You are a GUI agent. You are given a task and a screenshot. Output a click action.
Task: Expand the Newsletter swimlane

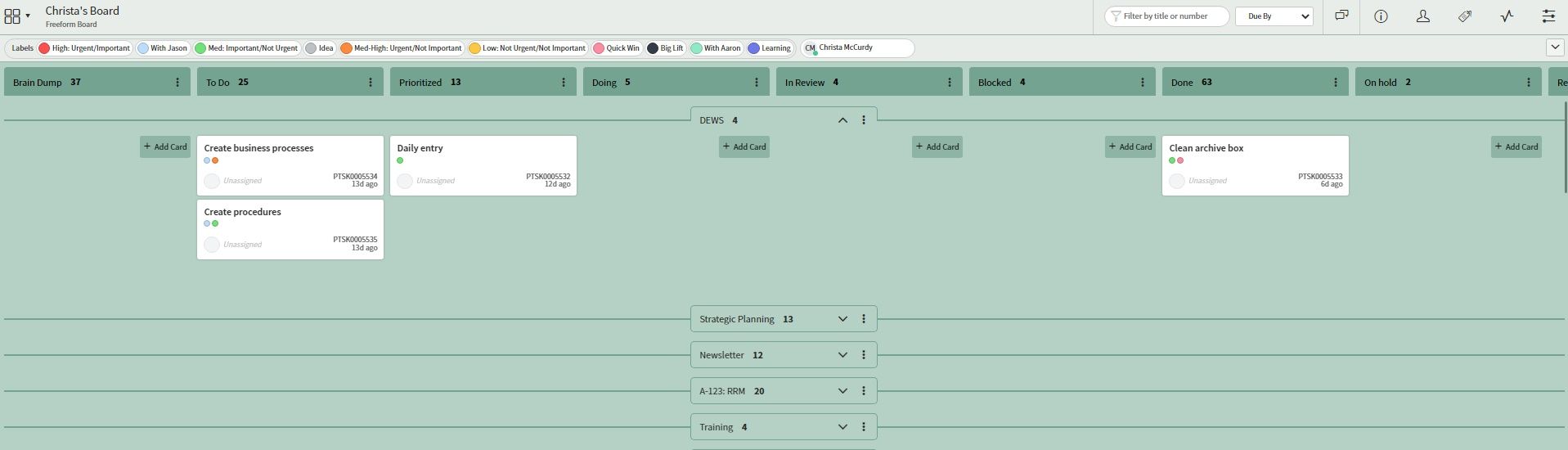point(842,355)
